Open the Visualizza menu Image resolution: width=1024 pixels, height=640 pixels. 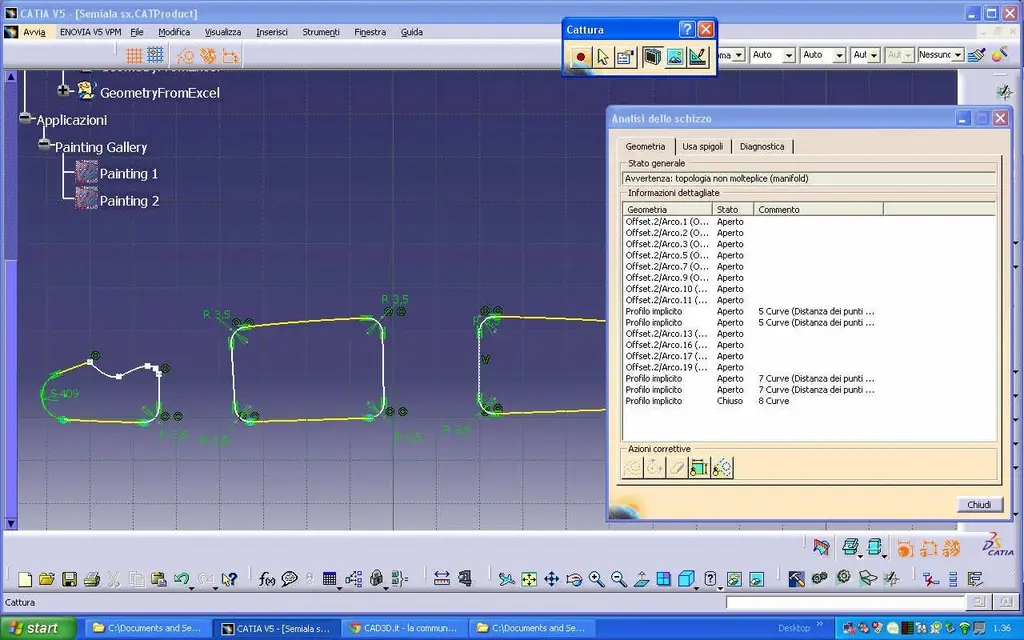223,32
